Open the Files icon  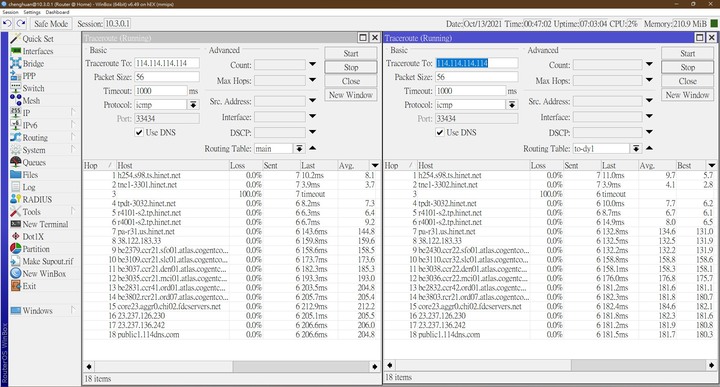click(x=16, y=174)
